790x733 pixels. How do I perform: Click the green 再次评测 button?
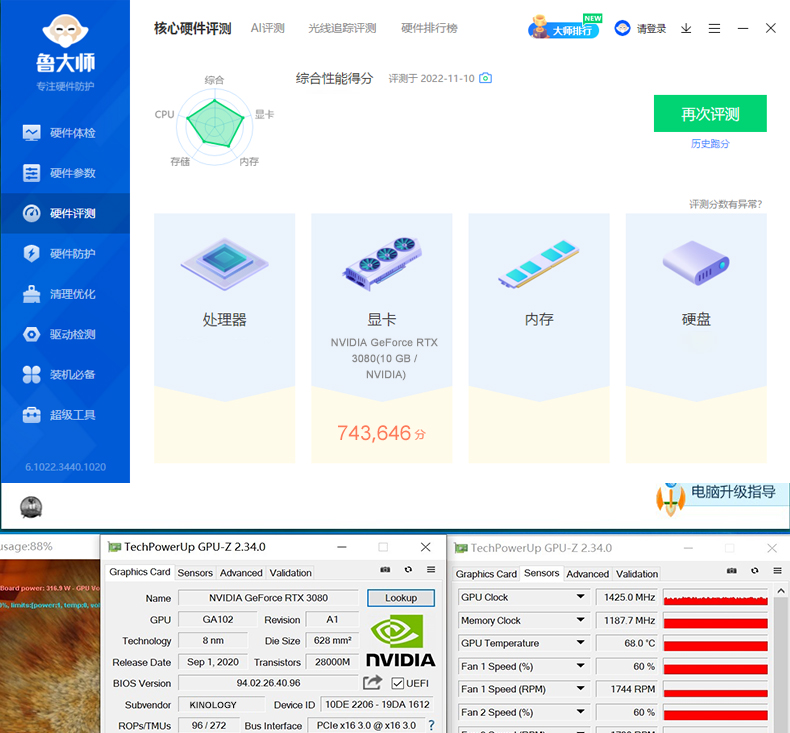click(710, 114)
